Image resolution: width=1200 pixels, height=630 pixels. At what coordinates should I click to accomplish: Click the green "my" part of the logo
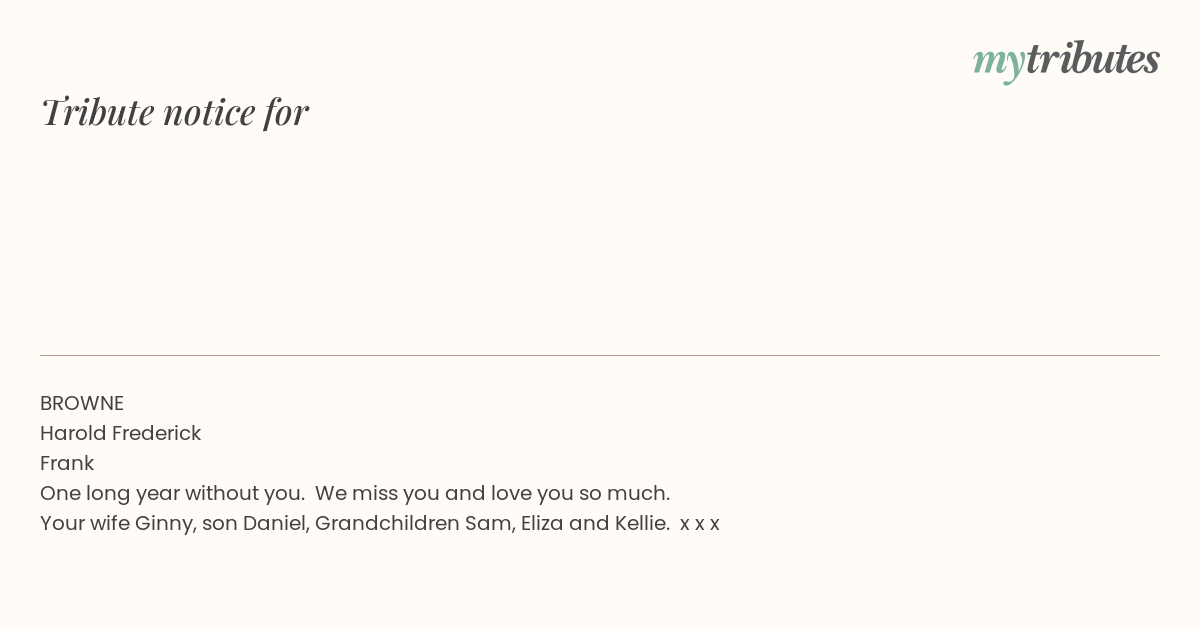[x=999, y=64]
